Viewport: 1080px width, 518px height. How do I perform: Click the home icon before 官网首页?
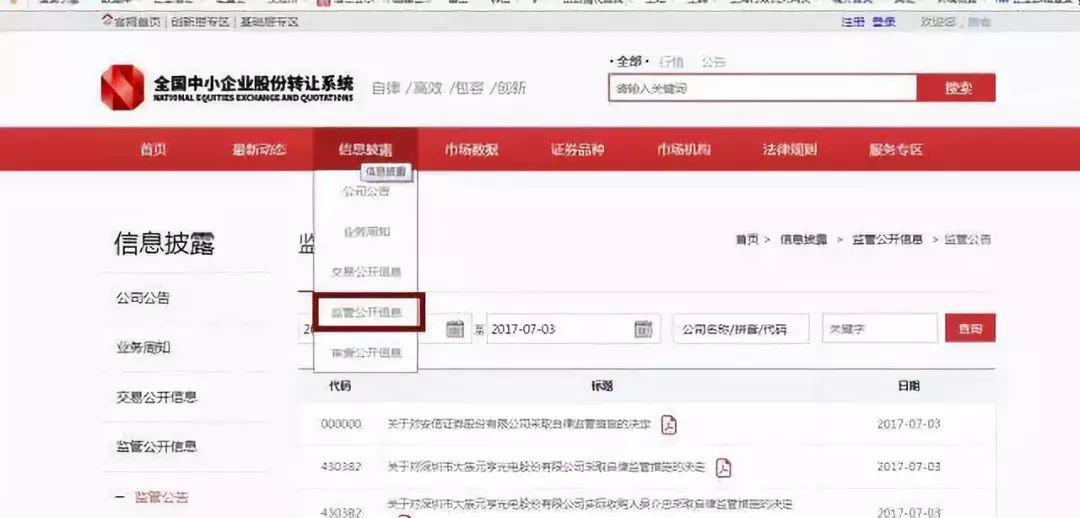107,21
